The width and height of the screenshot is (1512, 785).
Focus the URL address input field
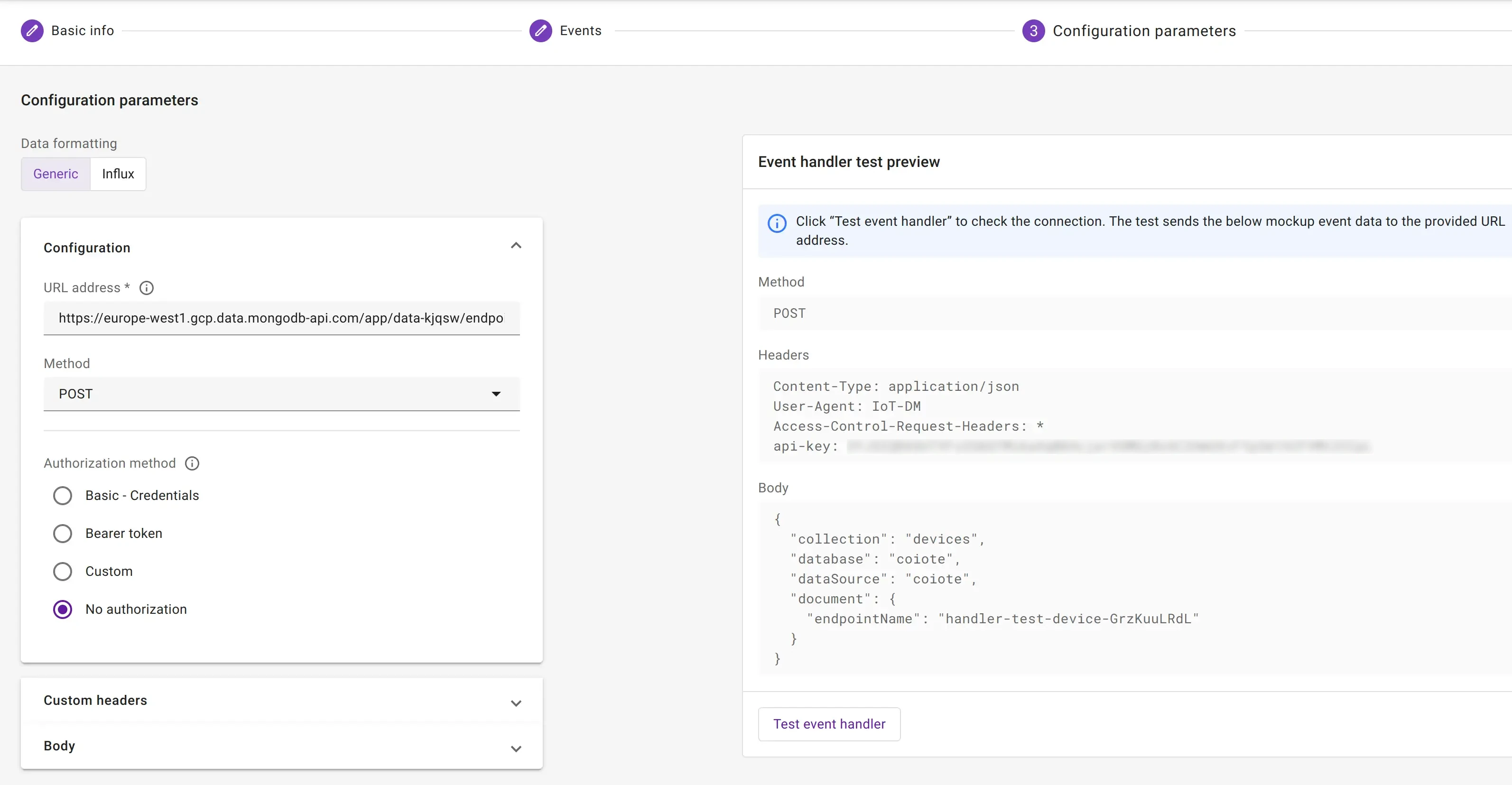click(282, 318)
